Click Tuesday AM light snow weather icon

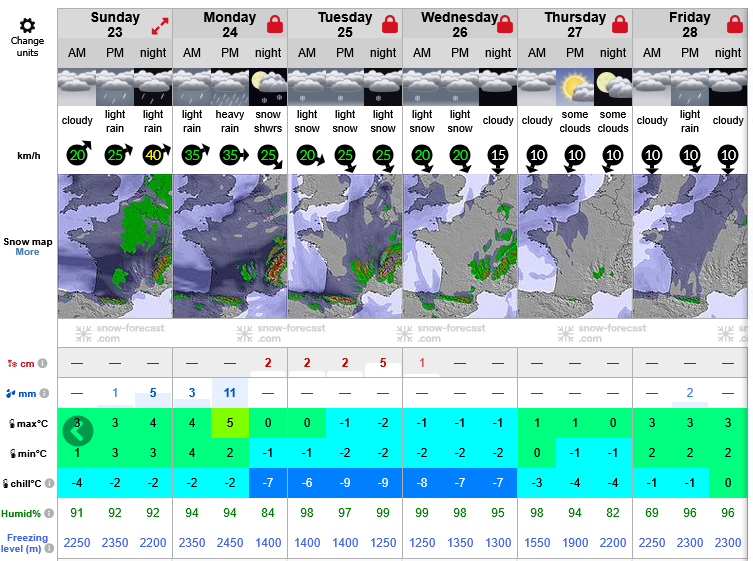(x=306, y=87)
